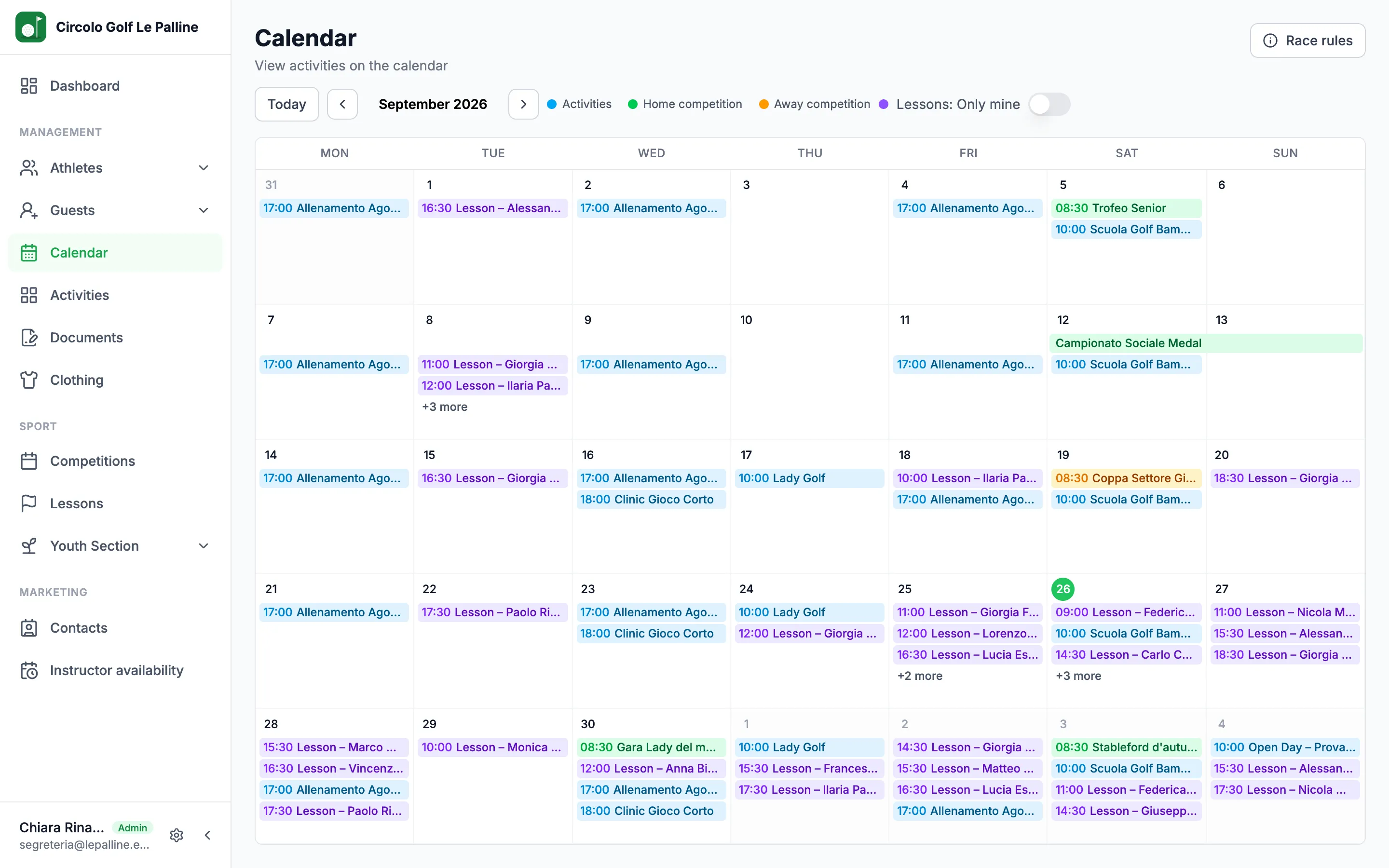Open 10:00 Lady Golf on the 17th

(809, 478)
